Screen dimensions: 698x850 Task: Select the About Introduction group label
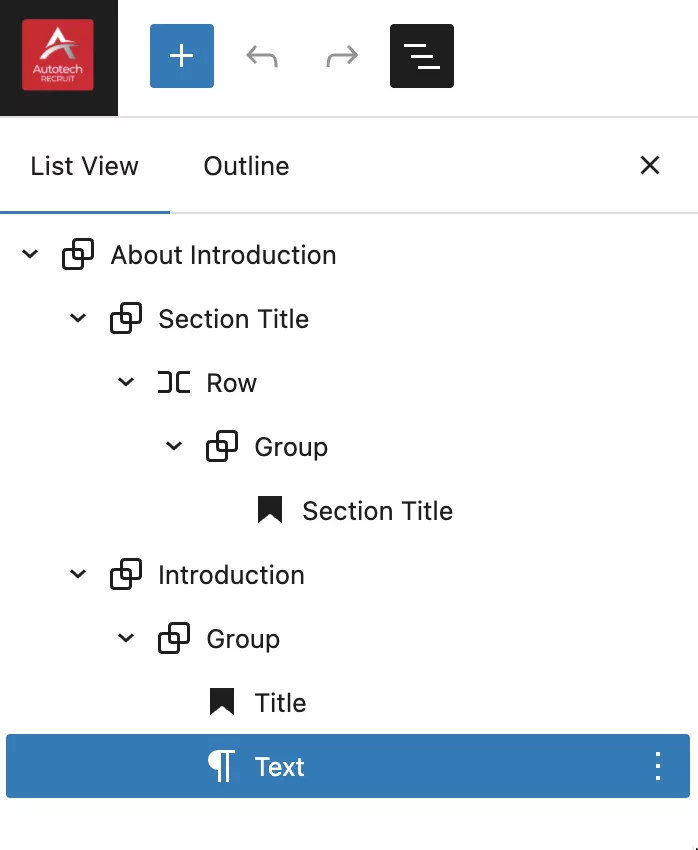223,255
